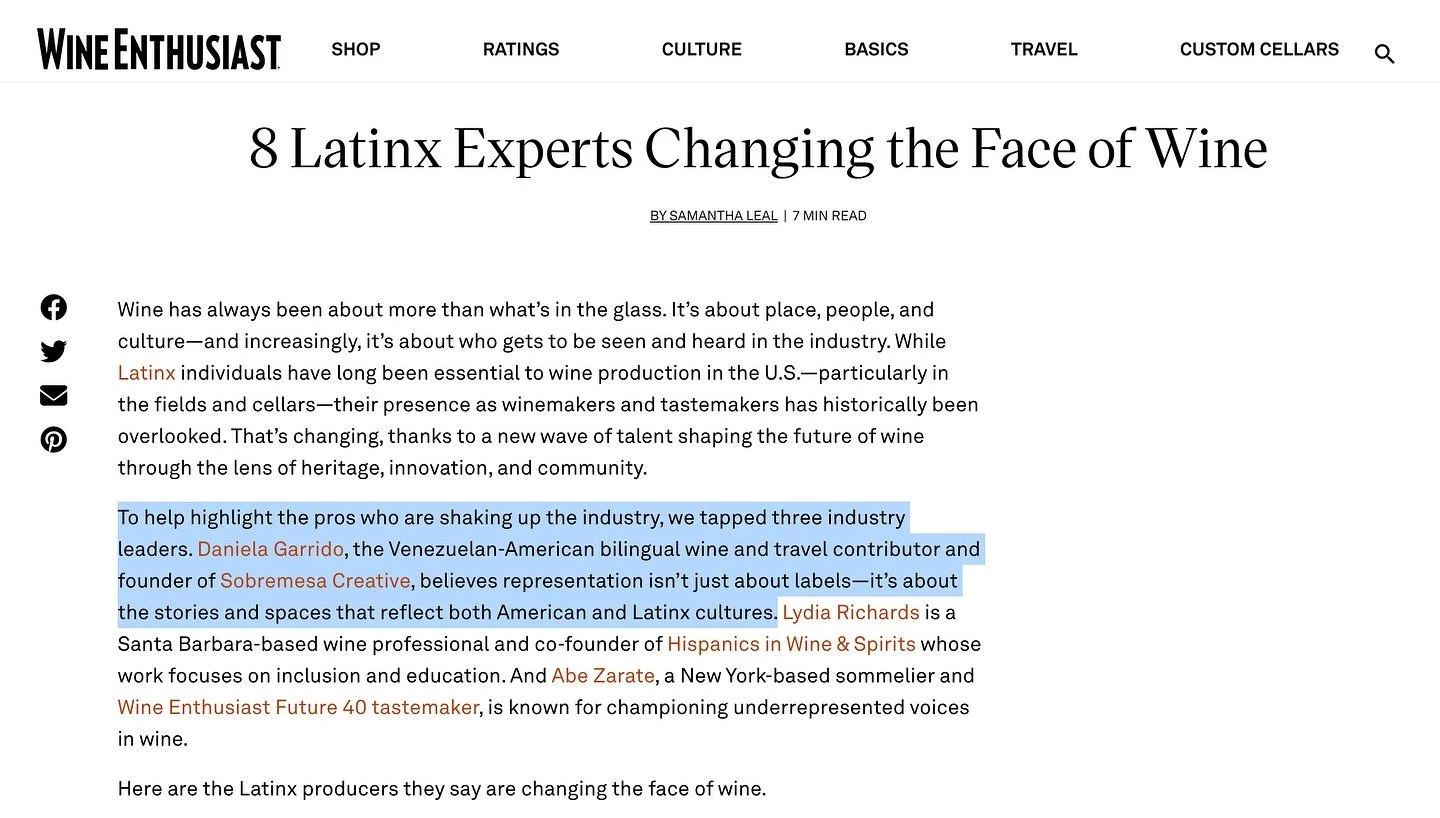Open the site search magnifier icon
Viewport: 1440px width, 818px height.
[1384, 54]
